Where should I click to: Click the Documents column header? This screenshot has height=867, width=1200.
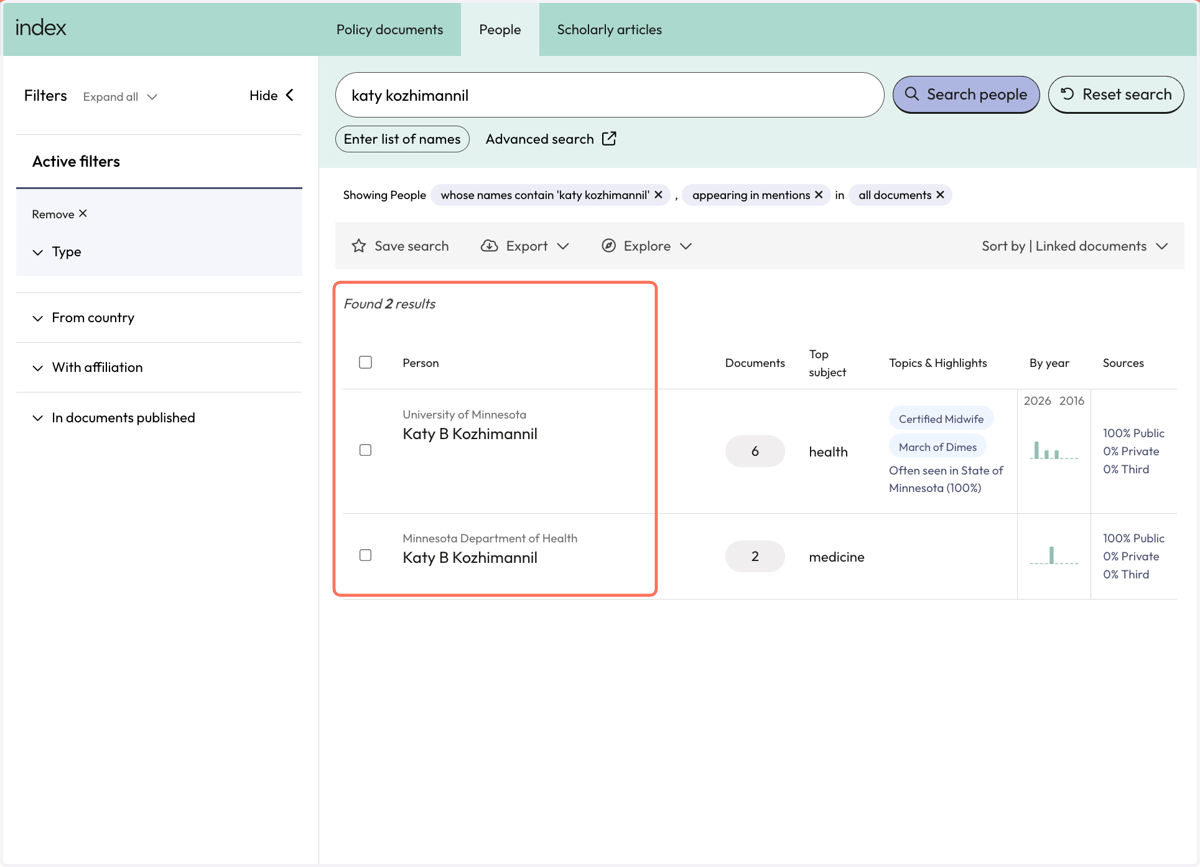coord(755,363)
